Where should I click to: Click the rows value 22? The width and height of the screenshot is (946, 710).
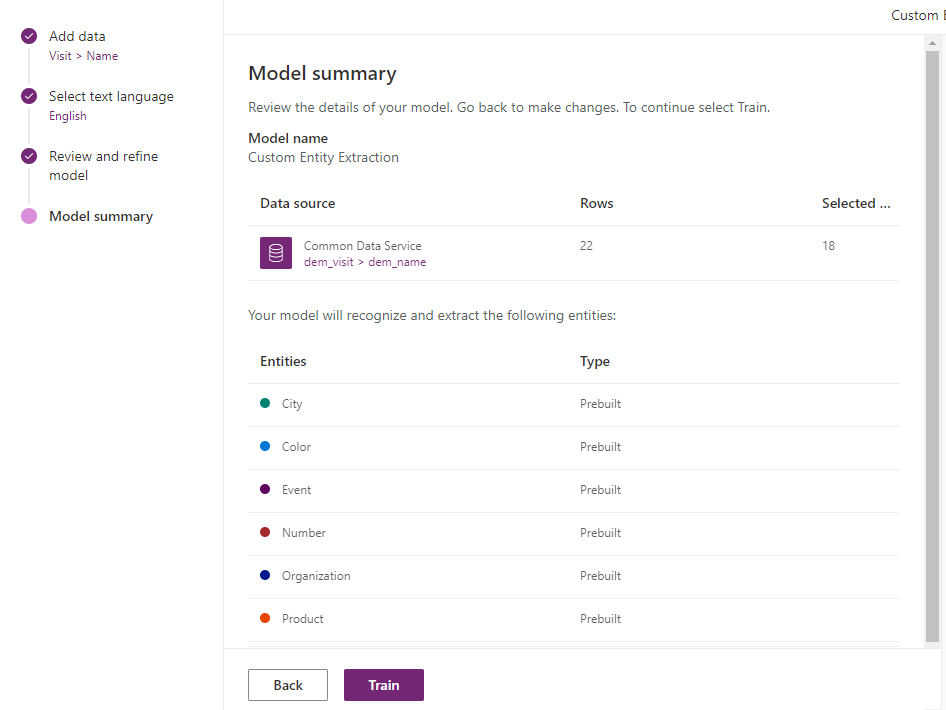[x=586, y=246]
